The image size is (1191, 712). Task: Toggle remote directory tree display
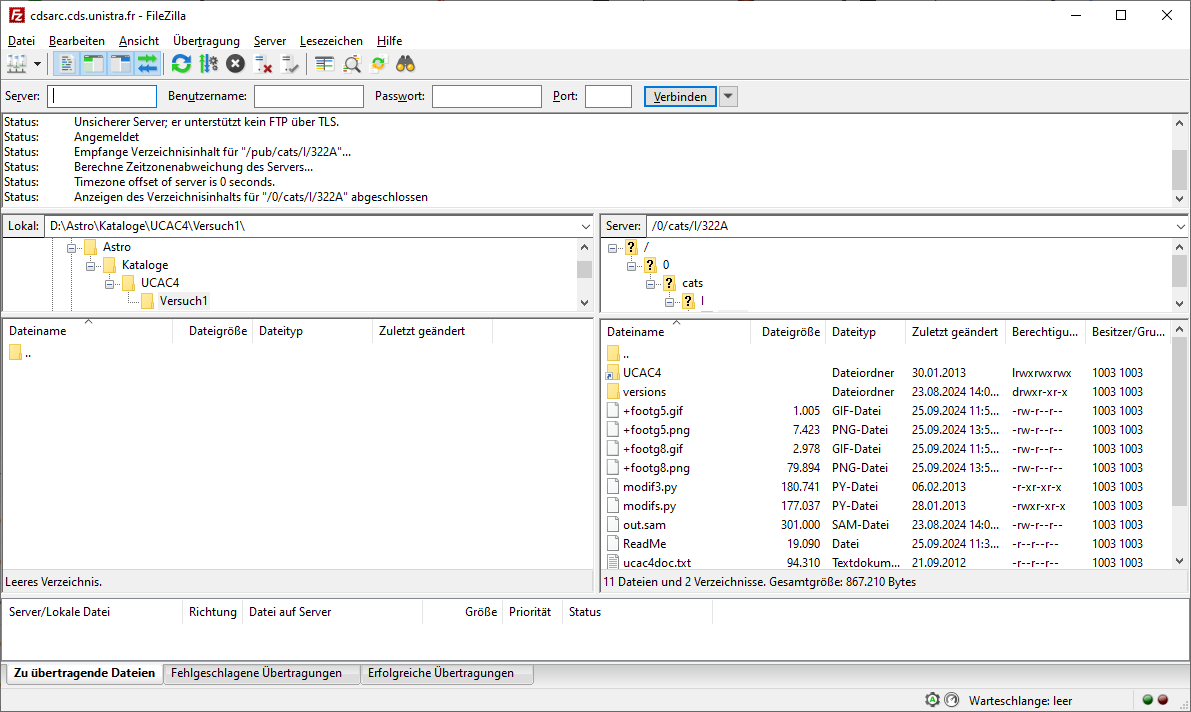point(120,65)
